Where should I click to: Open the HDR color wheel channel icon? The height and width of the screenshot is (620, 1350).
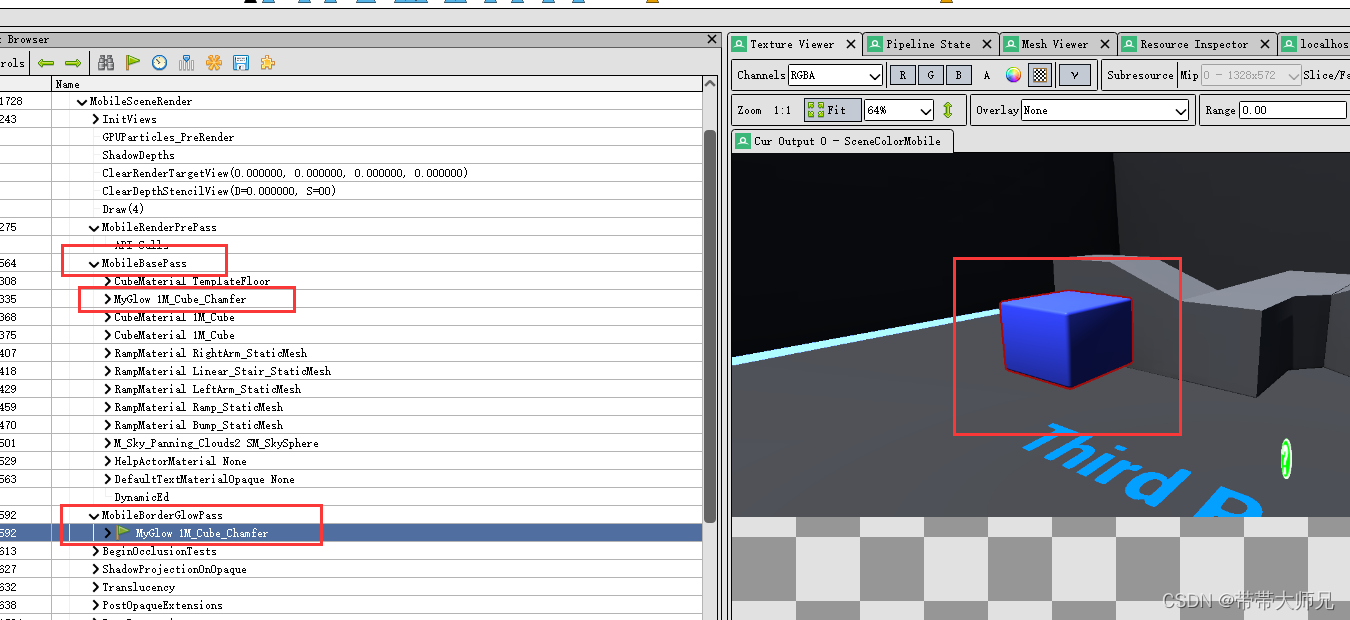click(1013, 75)
